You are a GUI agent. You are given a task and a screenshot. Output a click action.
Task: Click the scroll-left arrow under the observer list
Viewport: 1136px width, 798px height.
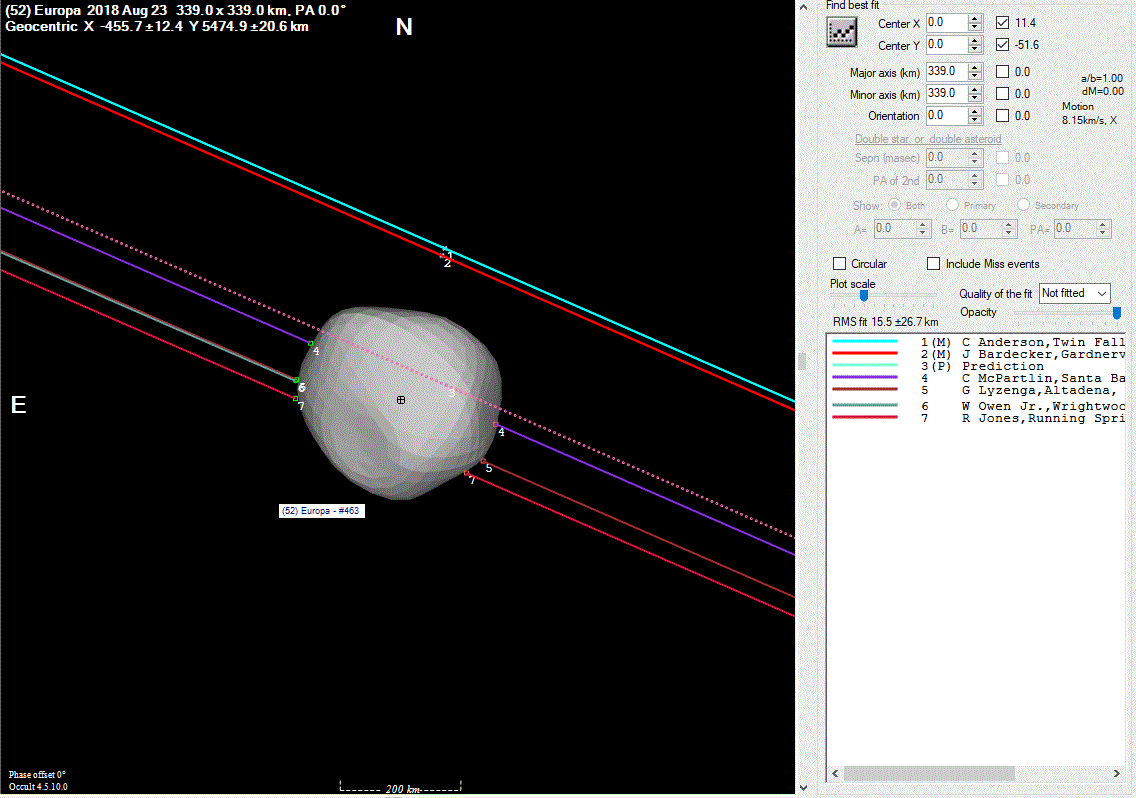[834, 774]
